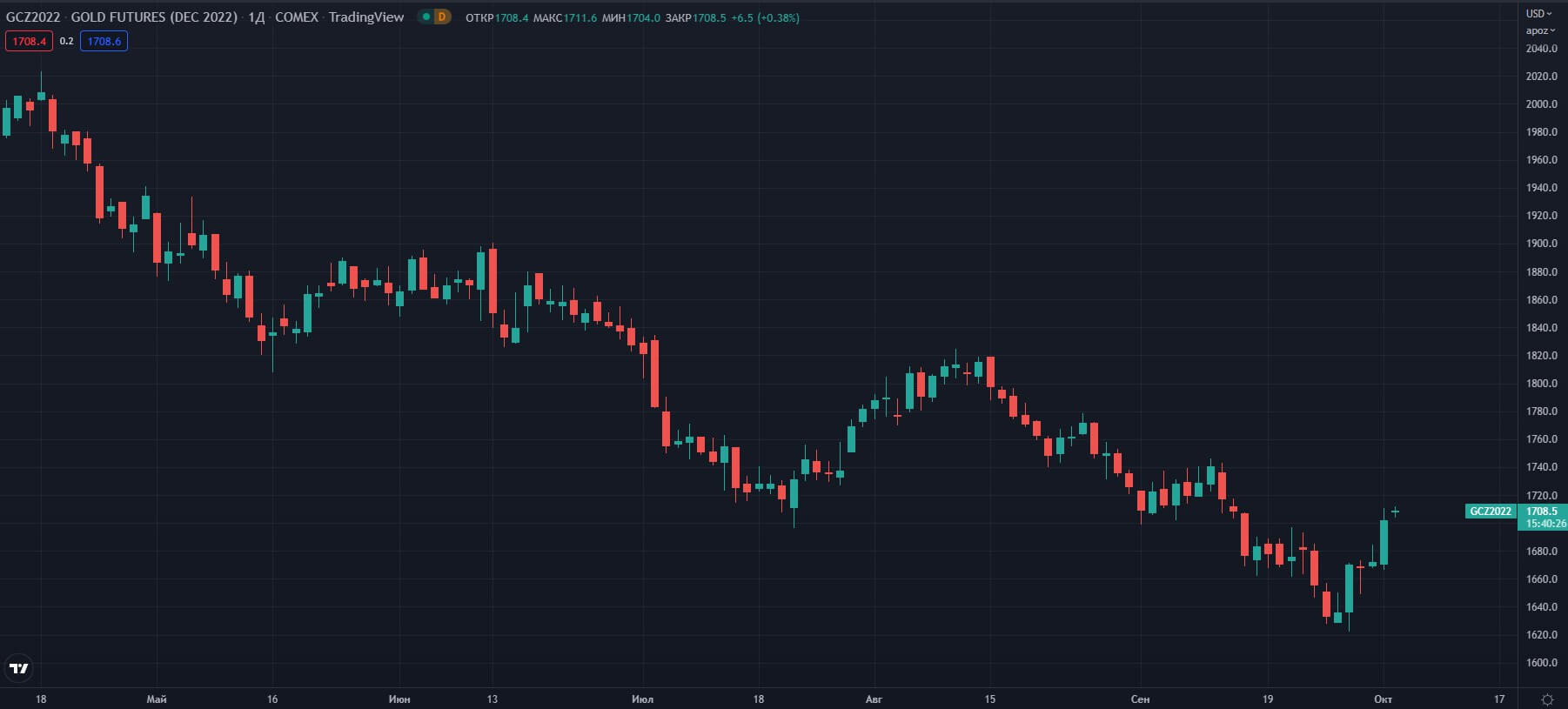Screen dimensions: 1568x709
Task: Open the USD currency dropdown
Action: [1538, 13]
